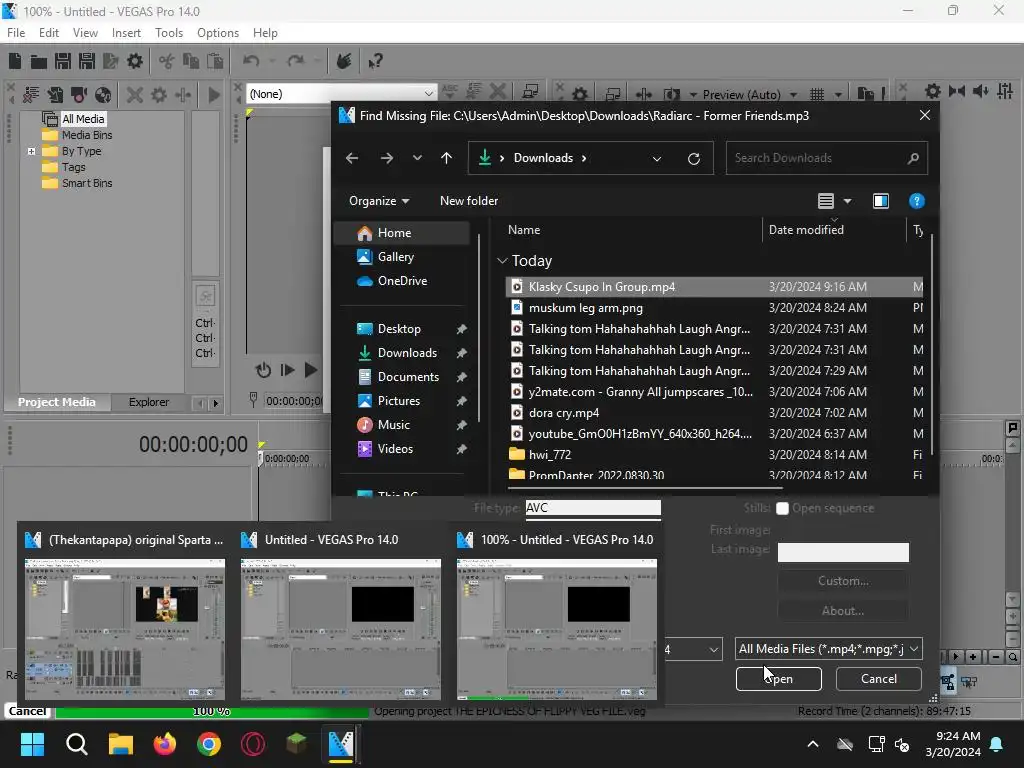The height and width of the screenshot is (768, 1024).
Task: Click the Downmix output icon in Master Bus
Action: tap(957, 91)
